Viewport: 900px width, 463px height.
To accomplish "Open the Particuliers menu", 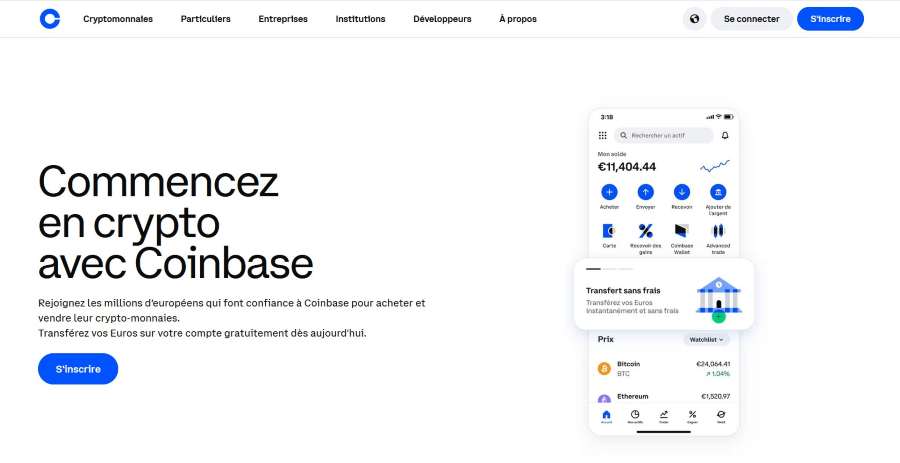I will point(205,19).
